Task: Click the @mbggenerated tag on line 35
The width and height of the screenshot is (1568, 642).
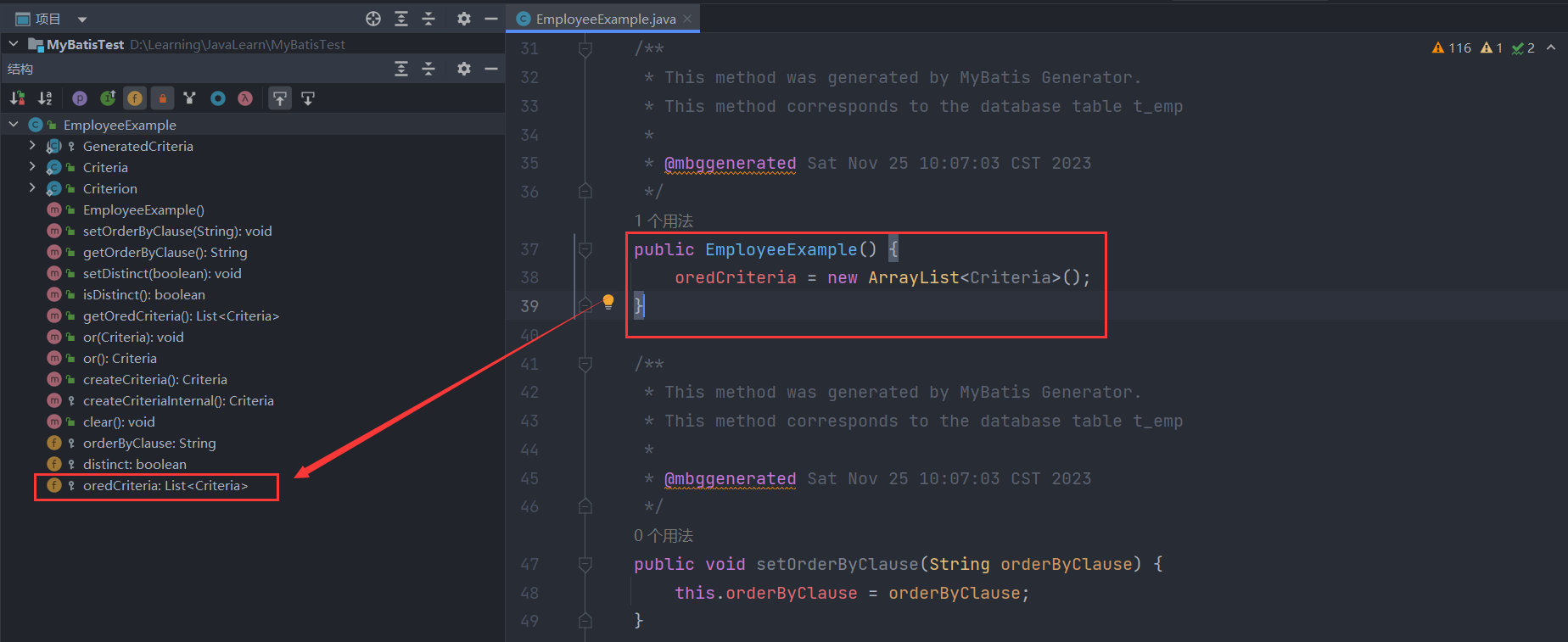Action: [x=731, y=163]
